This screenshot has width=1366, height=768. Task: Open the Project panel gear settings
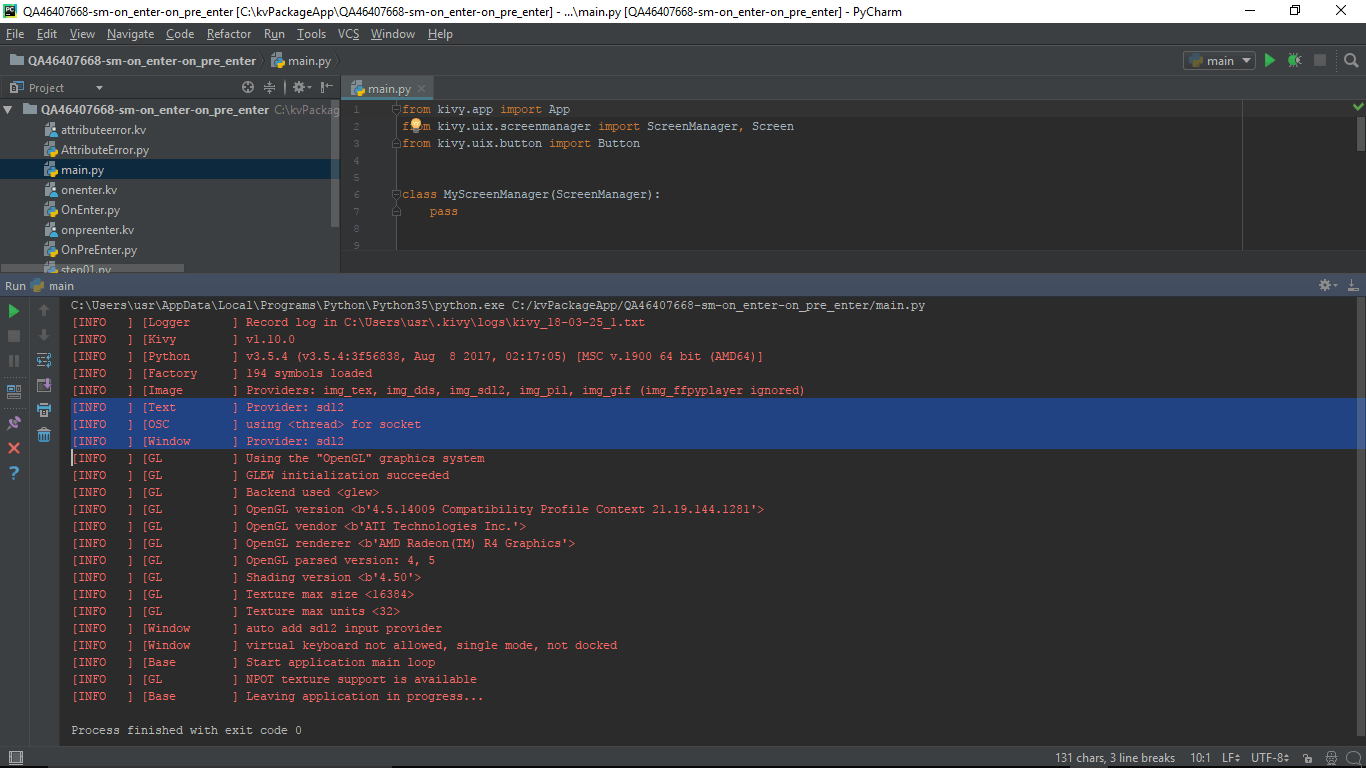(300, 88)
